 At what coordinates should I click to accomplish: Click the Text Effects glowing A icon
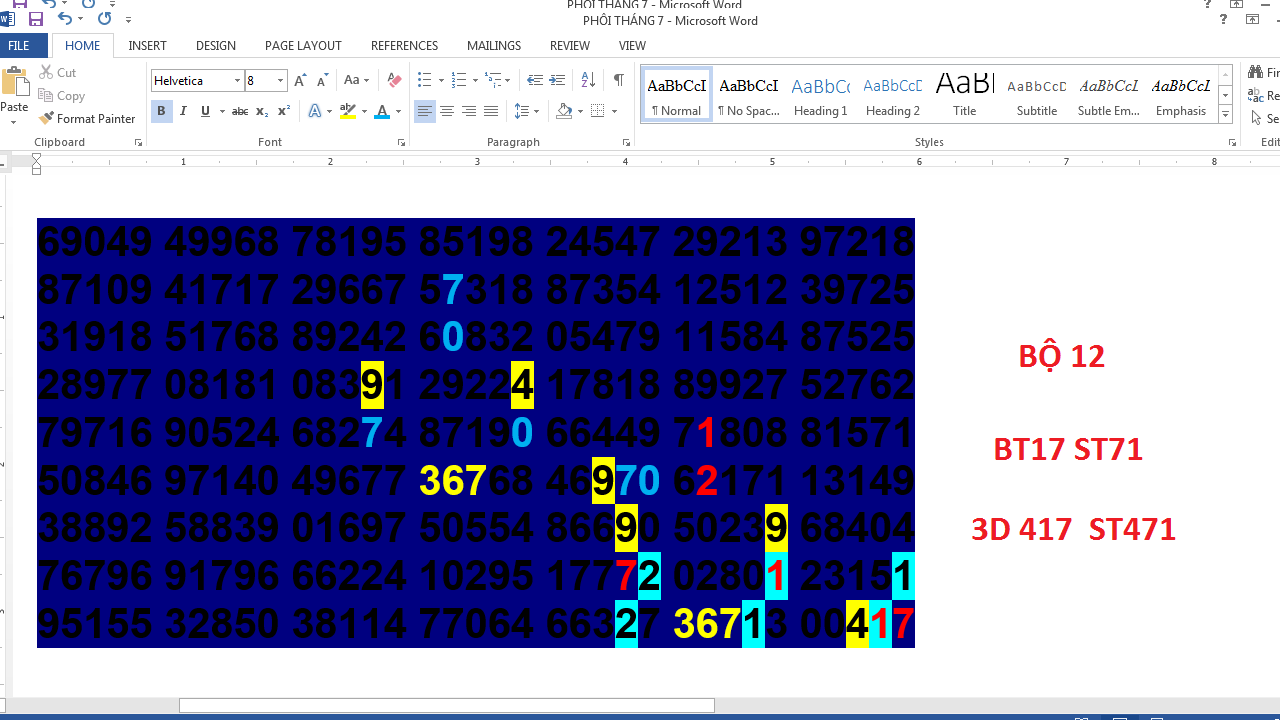pyautogui.click(x=315, y=111)
